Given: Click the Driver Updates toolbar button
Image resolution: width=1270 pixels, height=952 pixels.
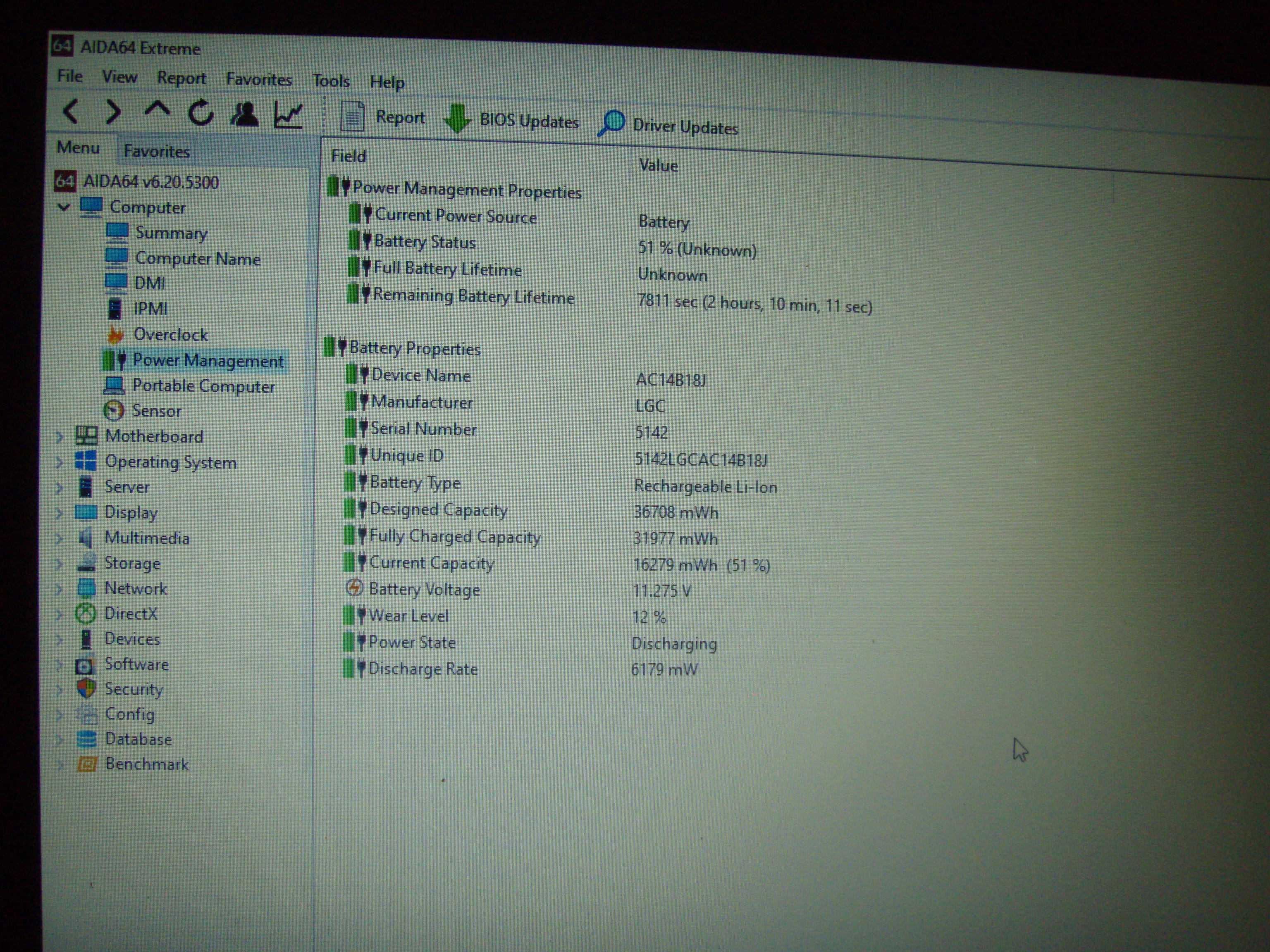Looking at the screenshot, I should click(x=668, y=124).
